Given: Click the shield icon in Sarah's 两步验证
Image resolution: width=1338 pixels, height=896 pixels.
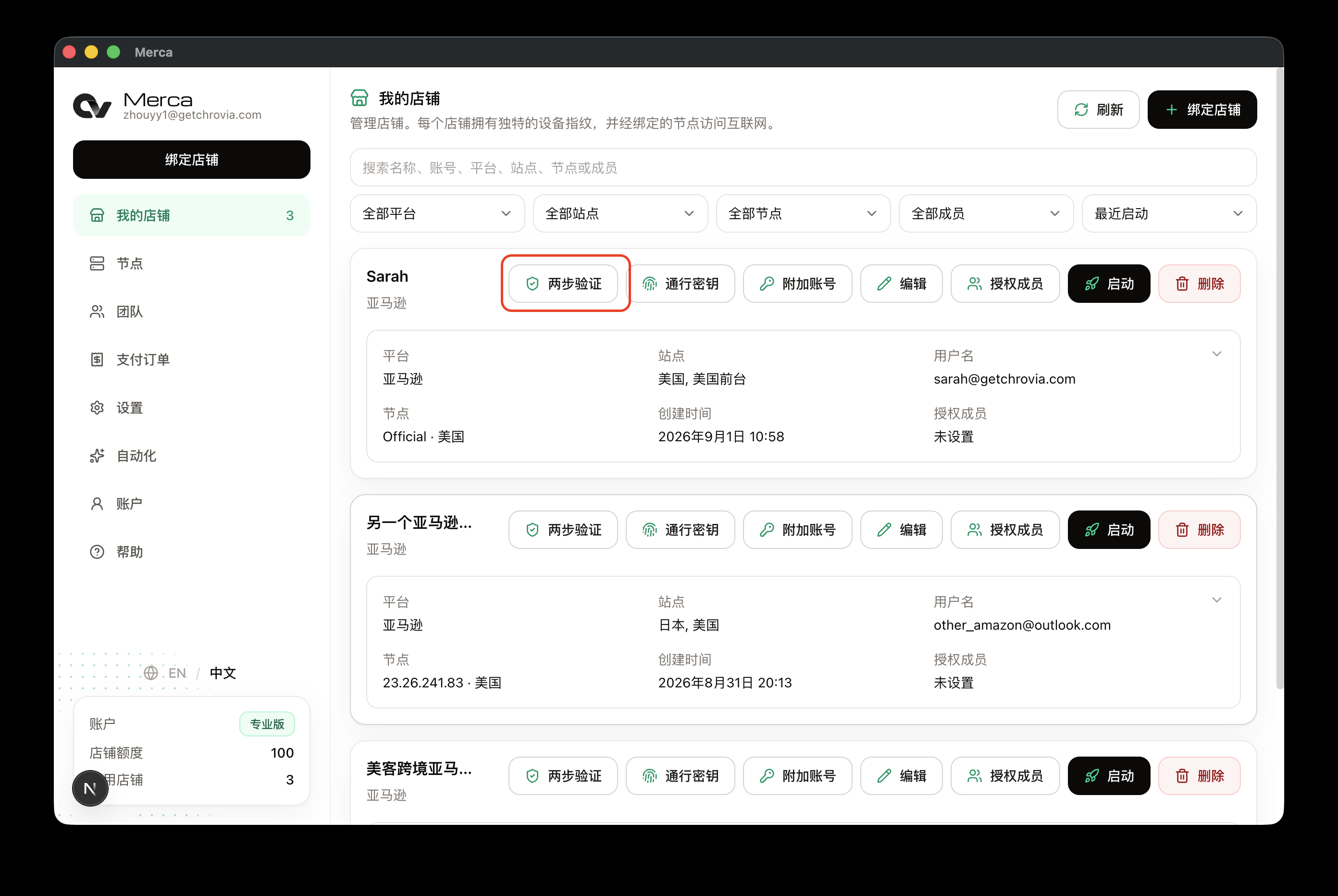Looking at the screenshot, I should [x=532, y=284].
